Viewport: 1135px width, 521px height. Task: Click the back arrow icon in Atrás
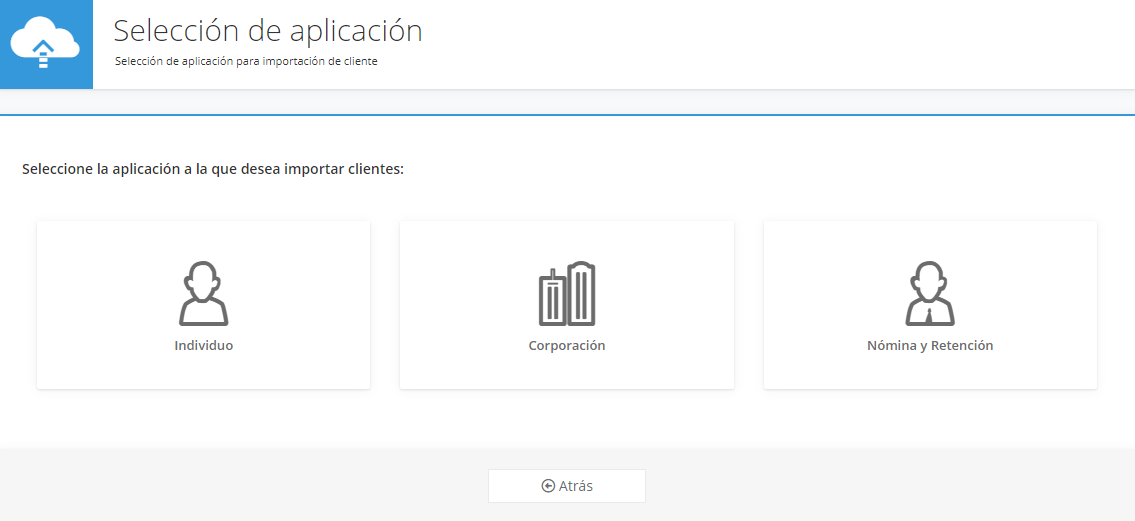(548, 486)
